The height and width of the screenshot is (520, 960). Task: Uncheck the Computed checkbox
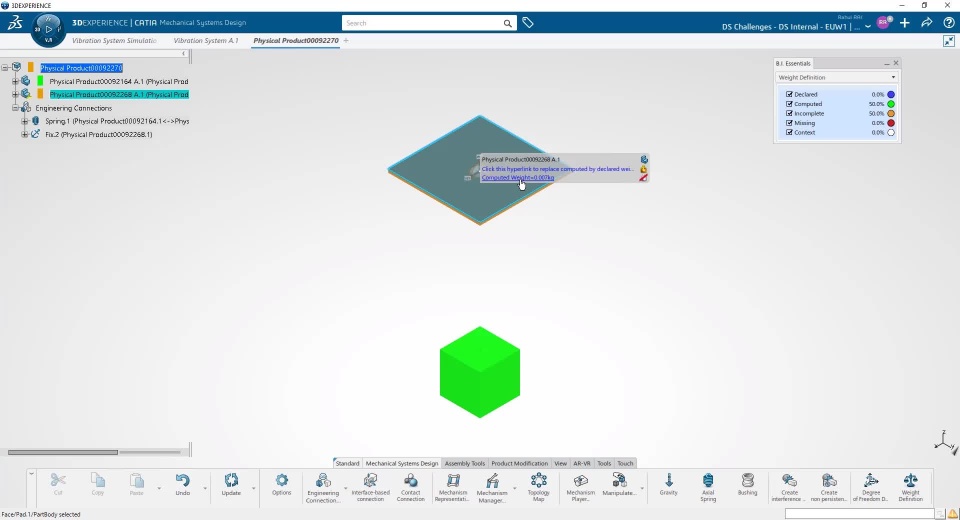click(789, 104)
